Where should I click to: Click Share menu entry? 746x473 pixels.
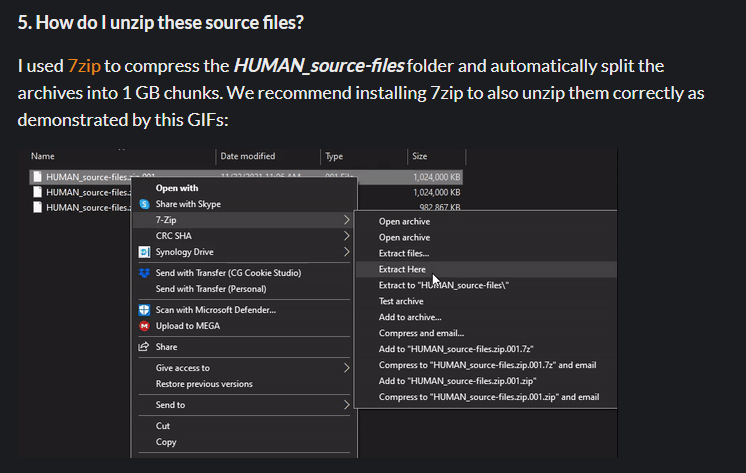[x=166, y=347]
